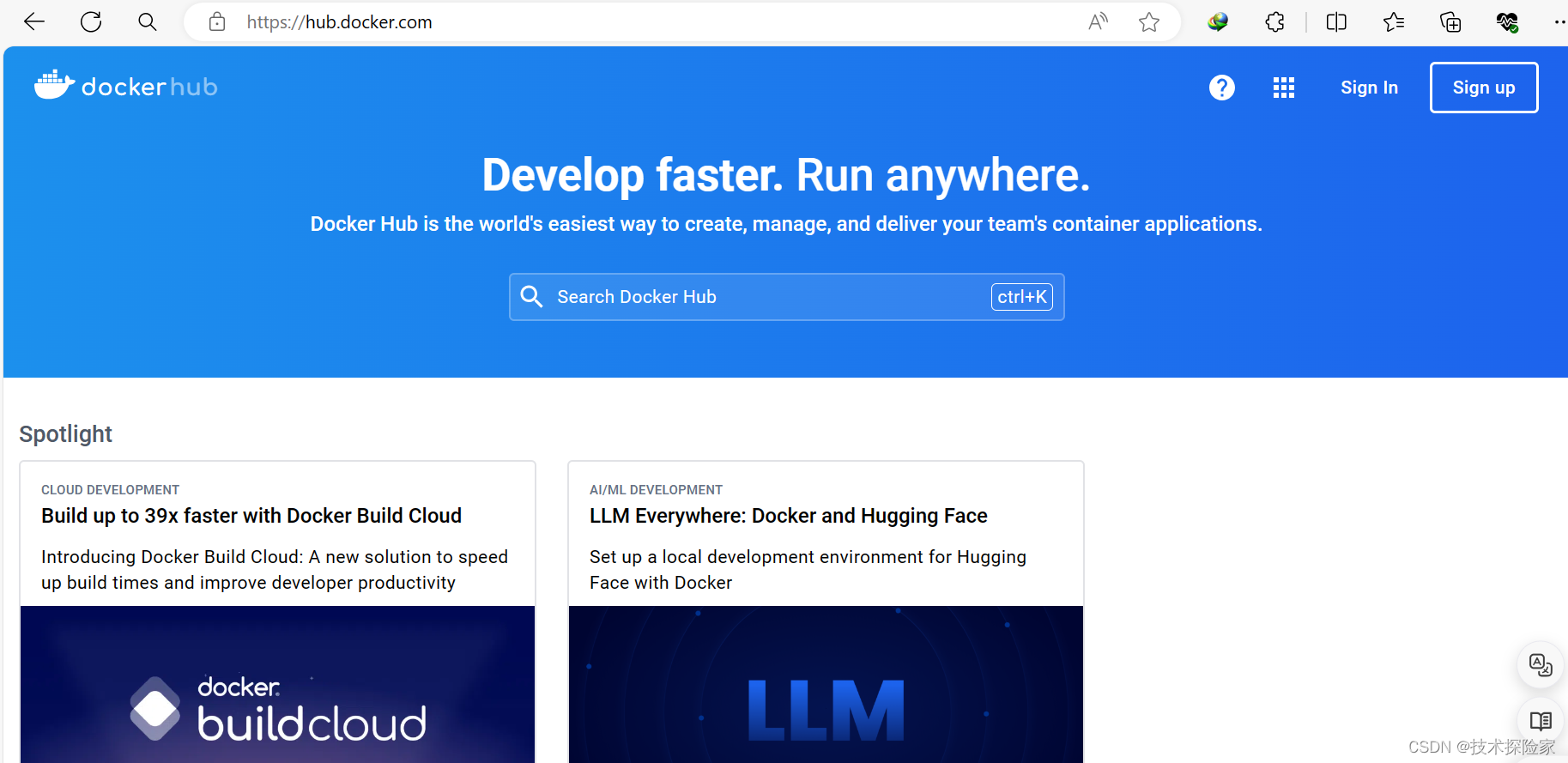Click the ctrl+K shortcut badge
Viewport: 1568px width, 763px height.
(1022, 297)
